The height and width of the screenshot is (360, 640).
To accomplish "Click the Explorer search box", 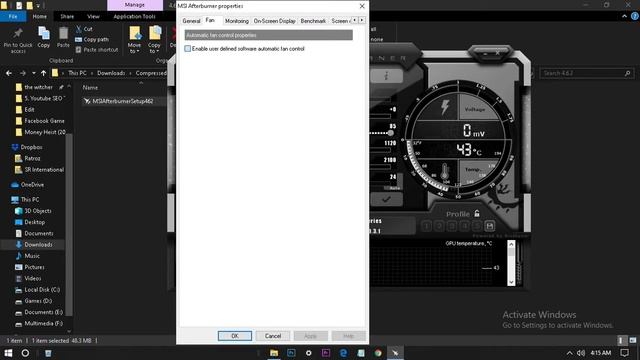I will point(587,73).
